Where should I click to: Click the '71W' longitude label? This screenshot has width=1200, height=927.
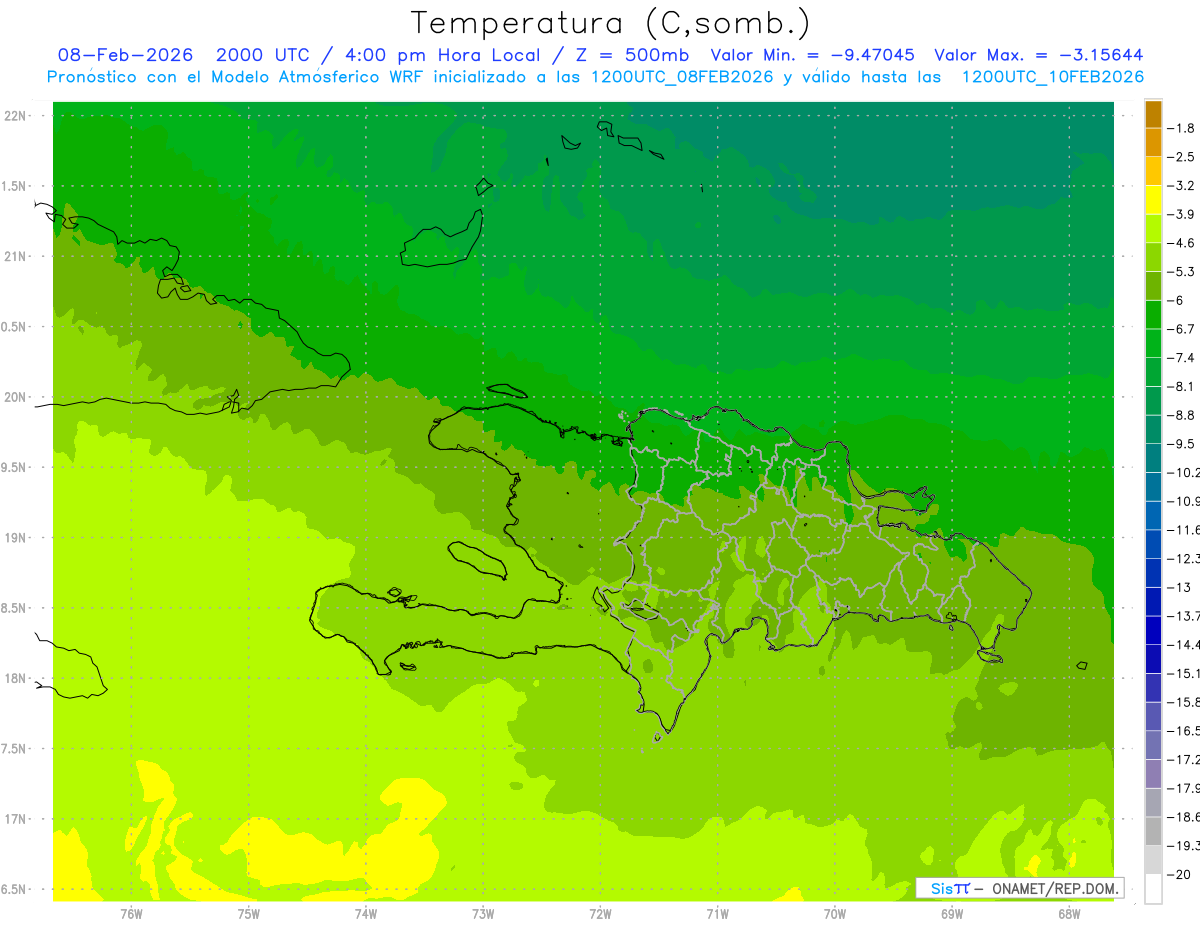click(x=717, y=913)
